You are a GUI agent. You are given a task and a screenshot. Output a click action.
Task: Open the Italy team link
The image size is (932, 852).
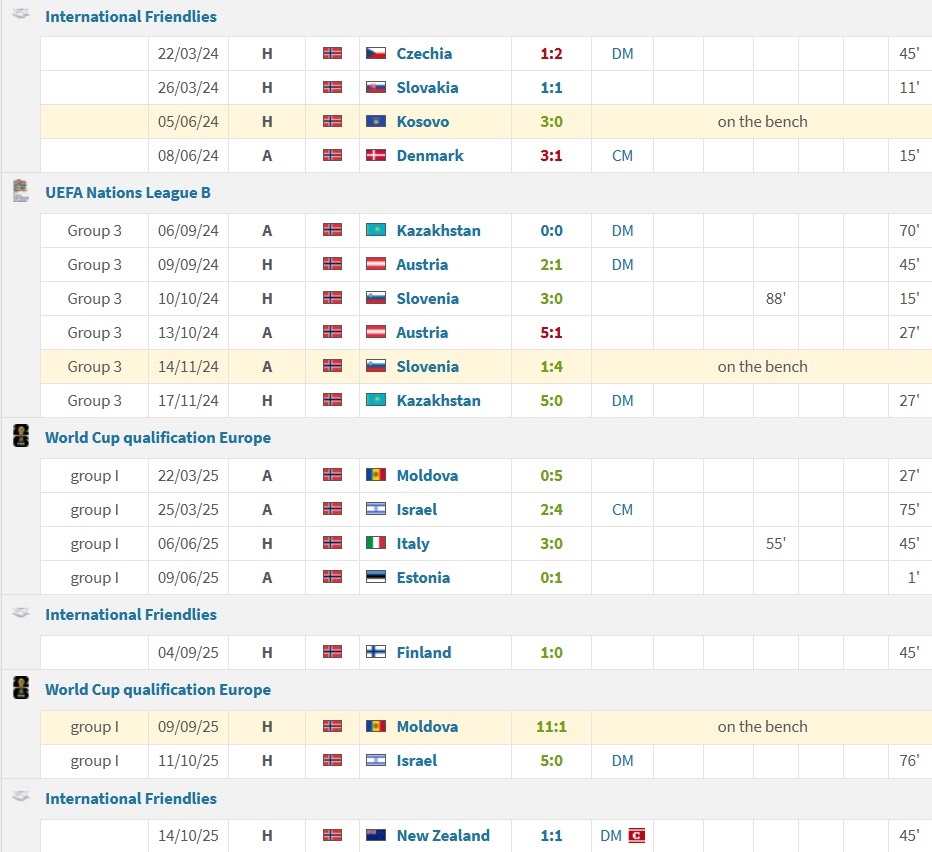click(x=413, y=543)
